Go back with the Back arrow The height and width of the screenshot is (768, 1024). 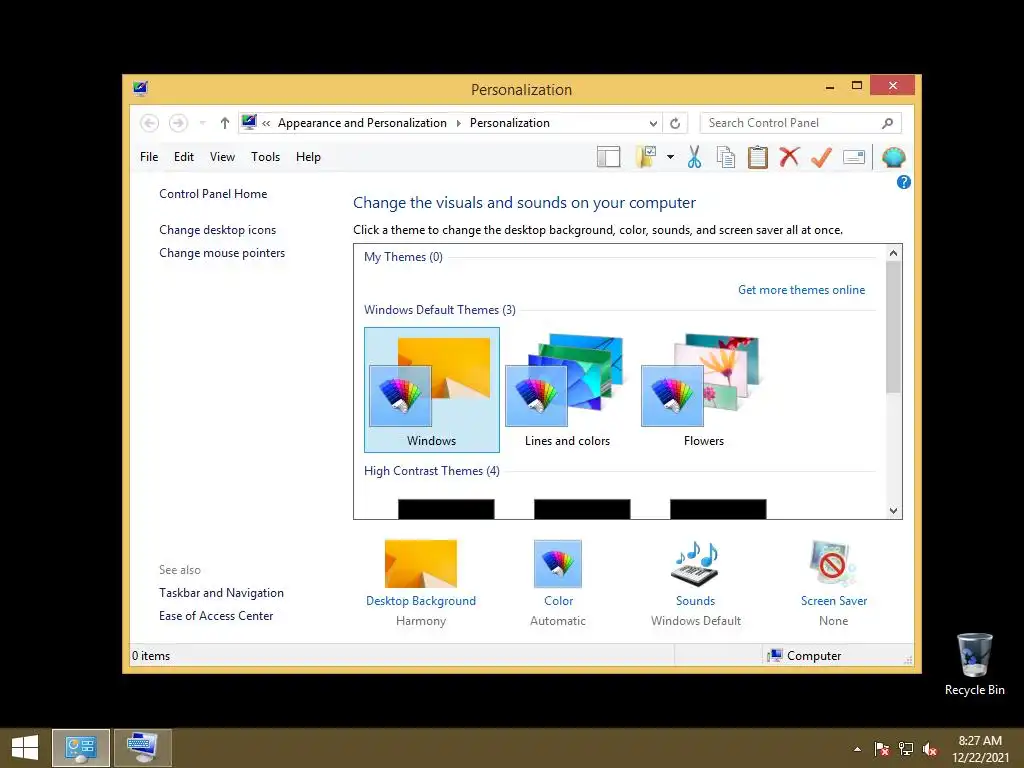click(150, 123)
